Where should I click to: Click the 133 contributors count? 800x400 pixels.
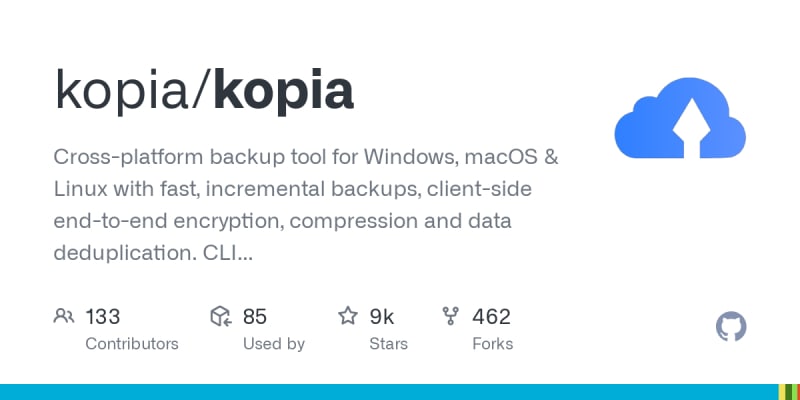pos(103,317)
